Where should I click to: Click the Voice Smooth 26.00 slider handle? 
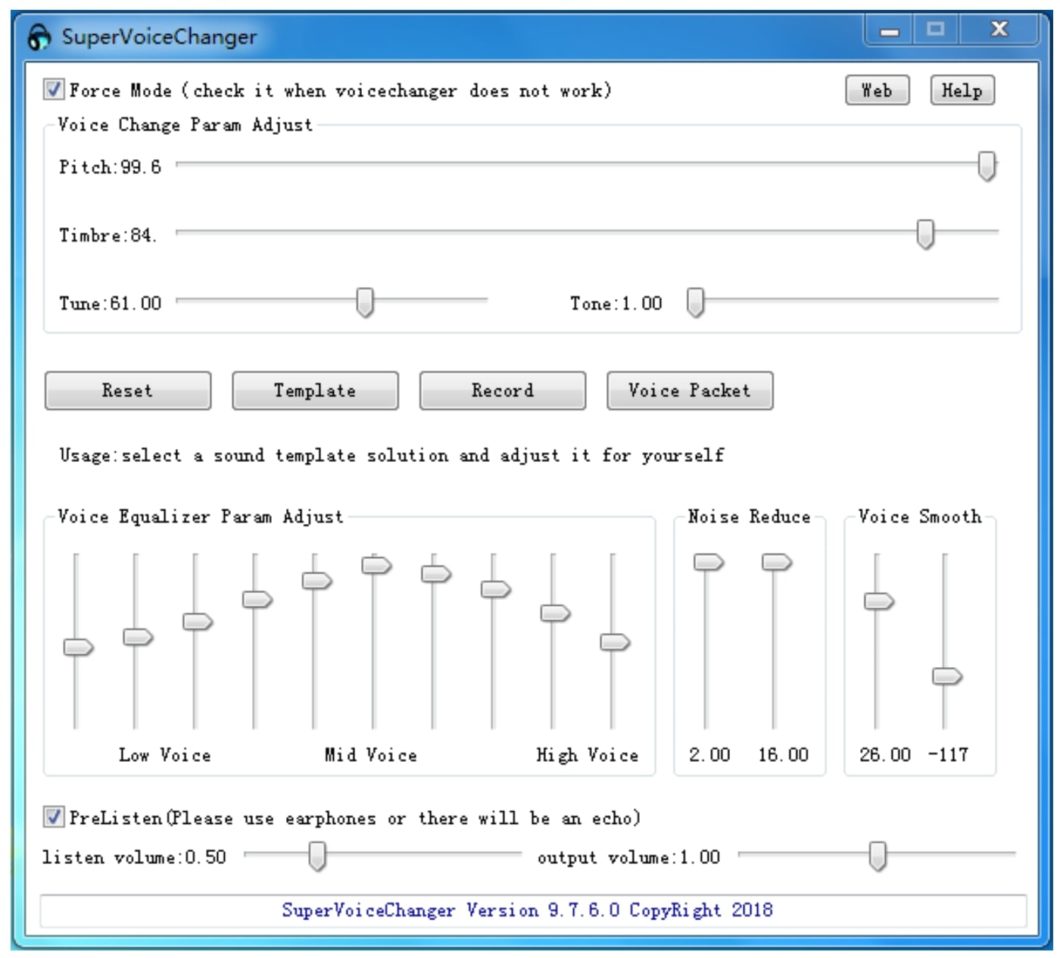click(879, 601)
